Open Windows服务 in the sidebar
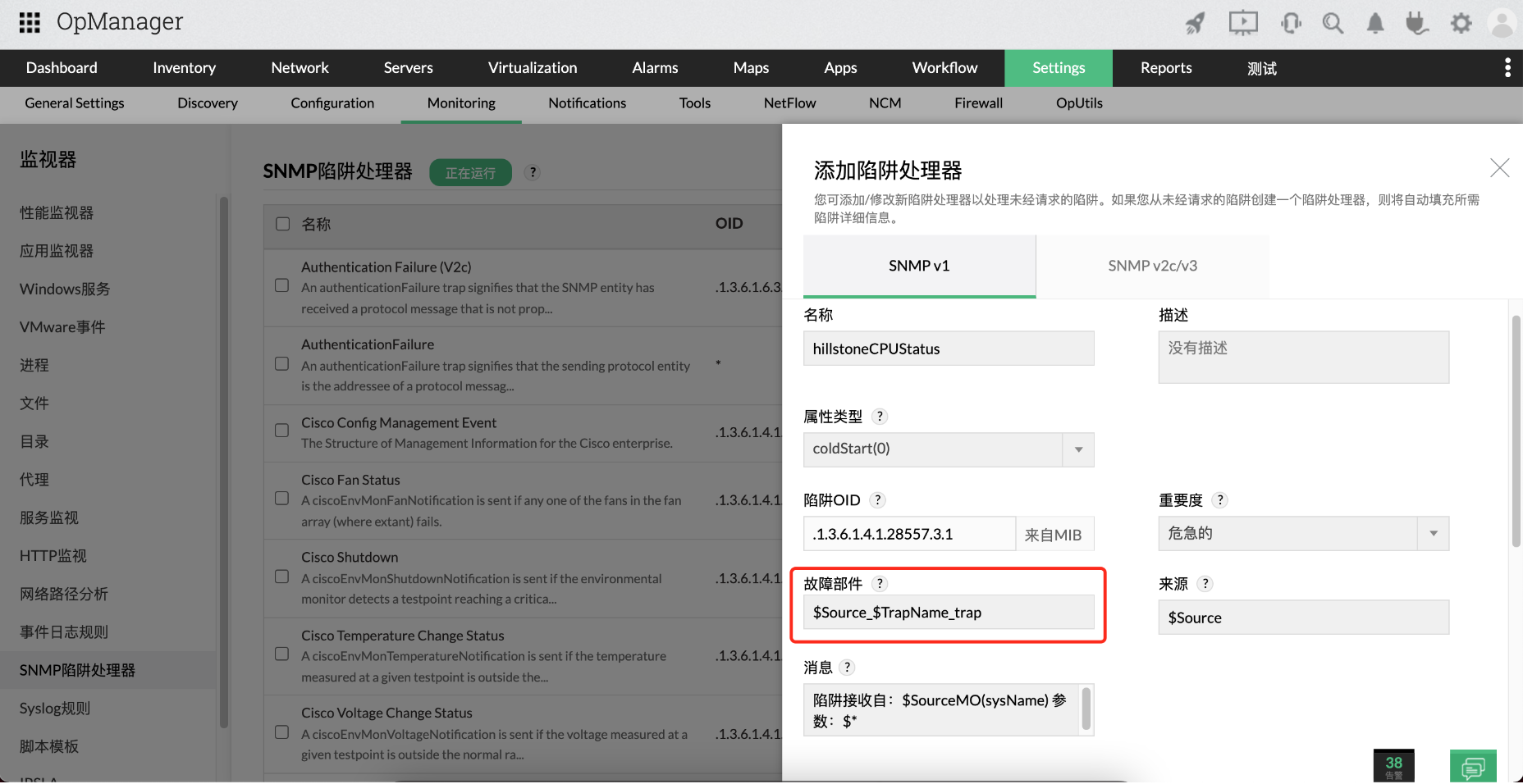 (65, 289)
